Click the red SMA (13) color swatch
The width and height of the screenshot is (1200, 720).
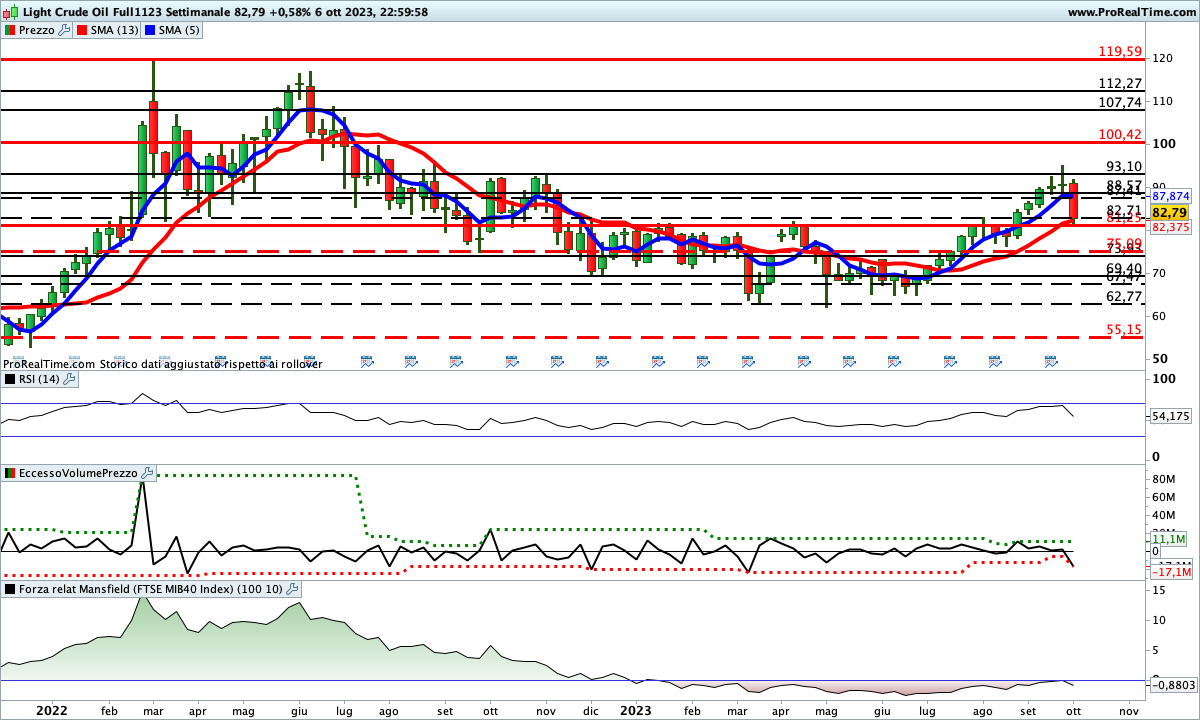pyautogui.click(x=82, y=30)
